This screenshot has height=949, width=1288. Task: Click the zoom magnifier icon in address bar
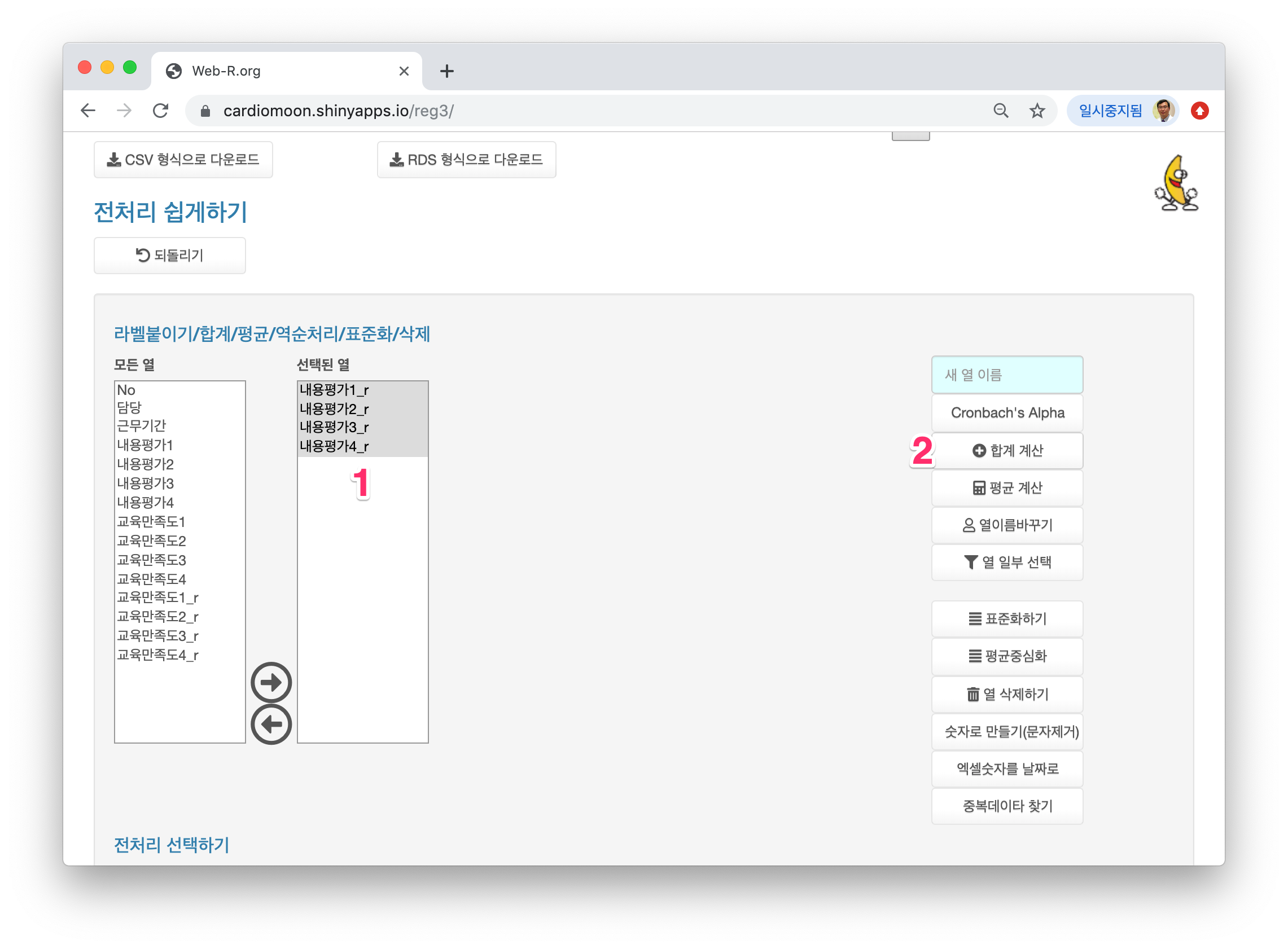(x=1001, y=110)
